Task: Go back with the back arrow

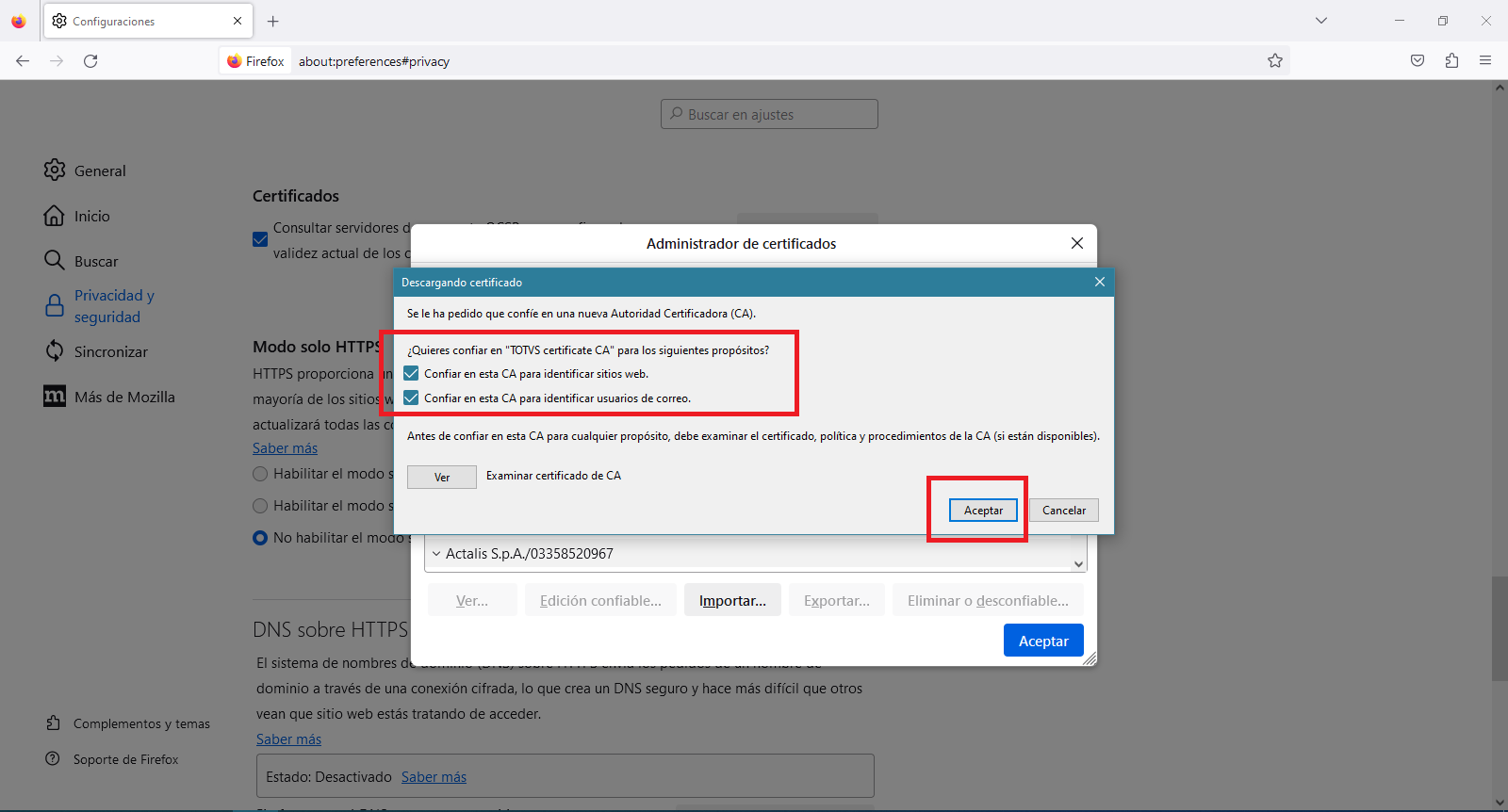Action: click(x=23, y=60)
